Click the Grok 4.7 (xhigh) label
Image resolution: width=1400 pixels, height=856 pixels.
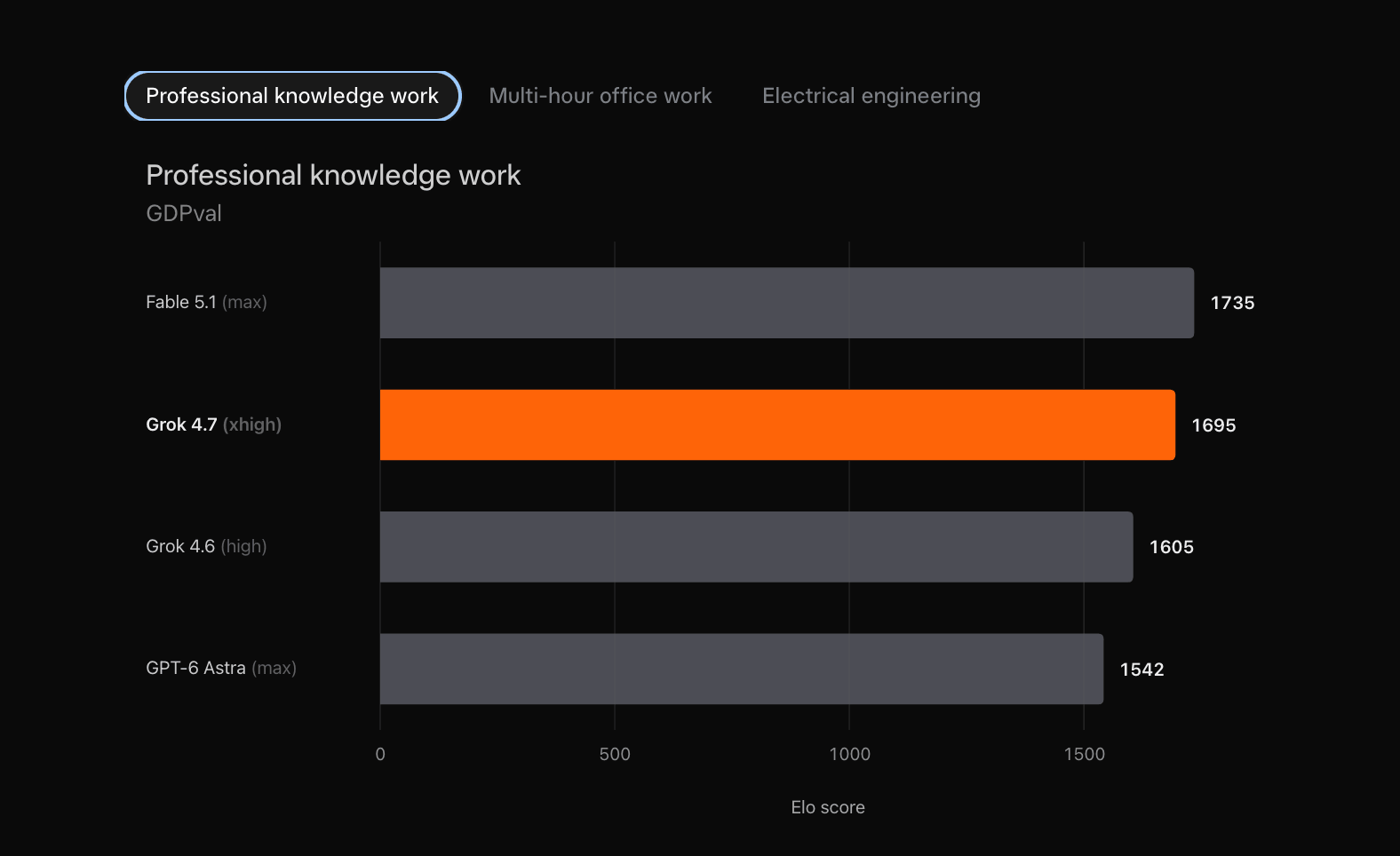point(213,424)
